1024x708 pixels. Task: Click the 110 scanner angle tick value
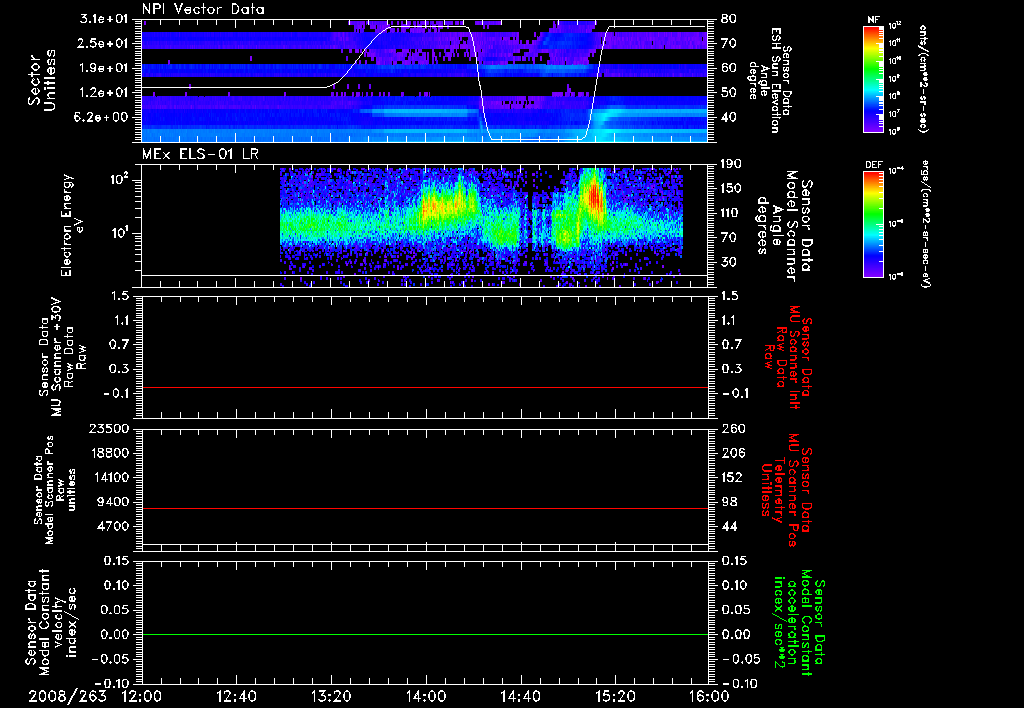pos(732,213)
